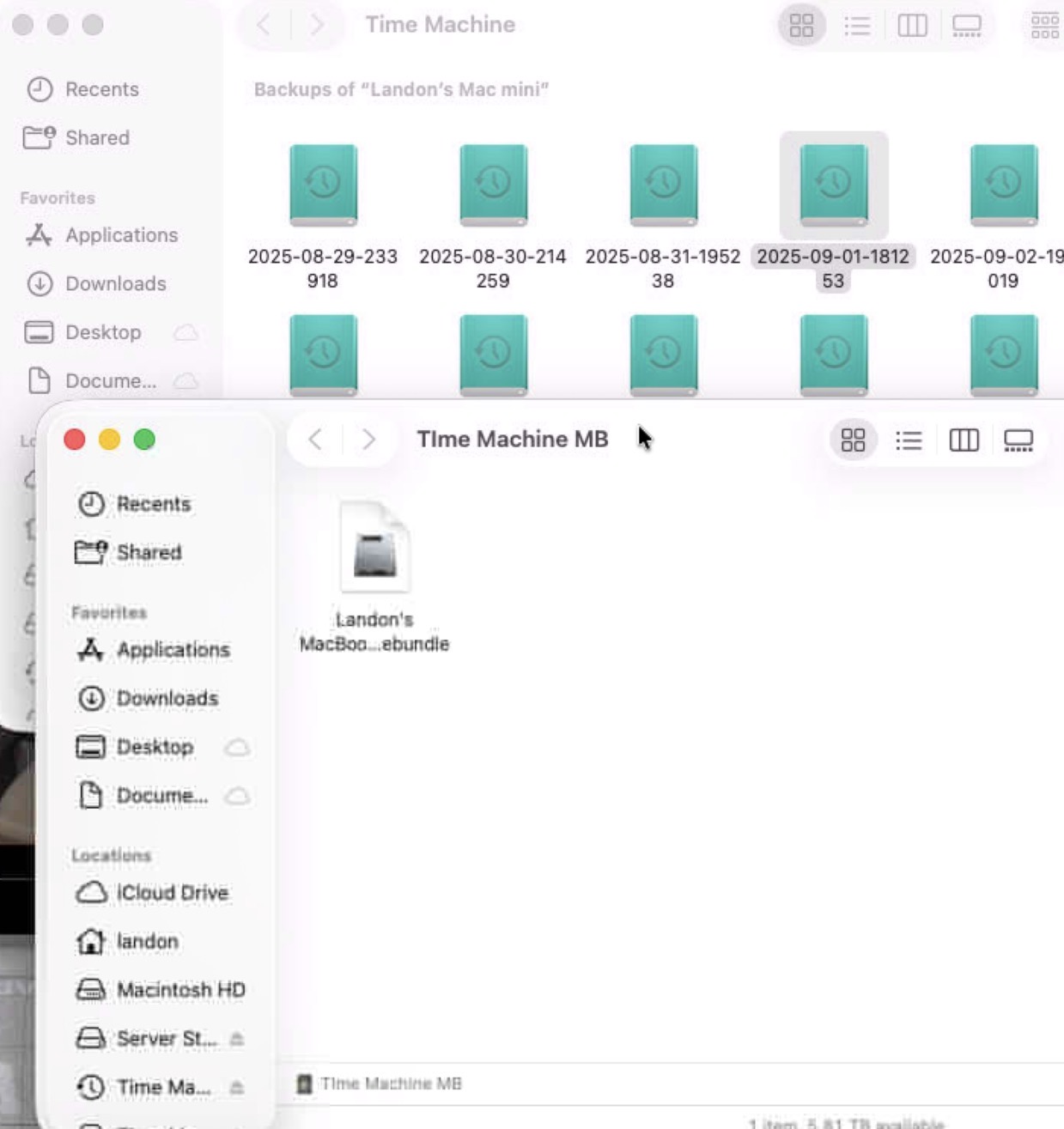Click the Locations header in front sidebar

pyautogui.click(x=112, y=855)
